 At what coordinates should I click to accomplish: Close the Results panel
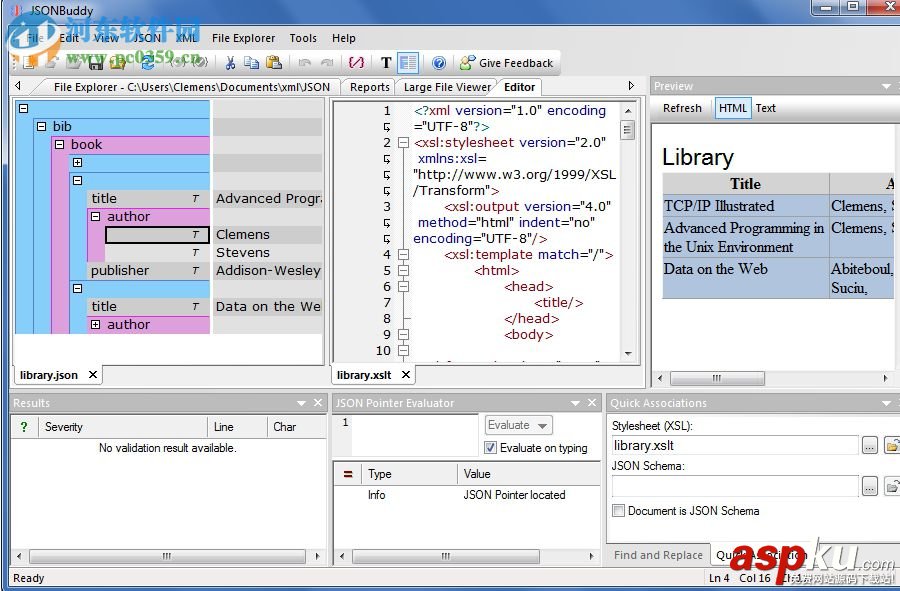pos(317,403)
